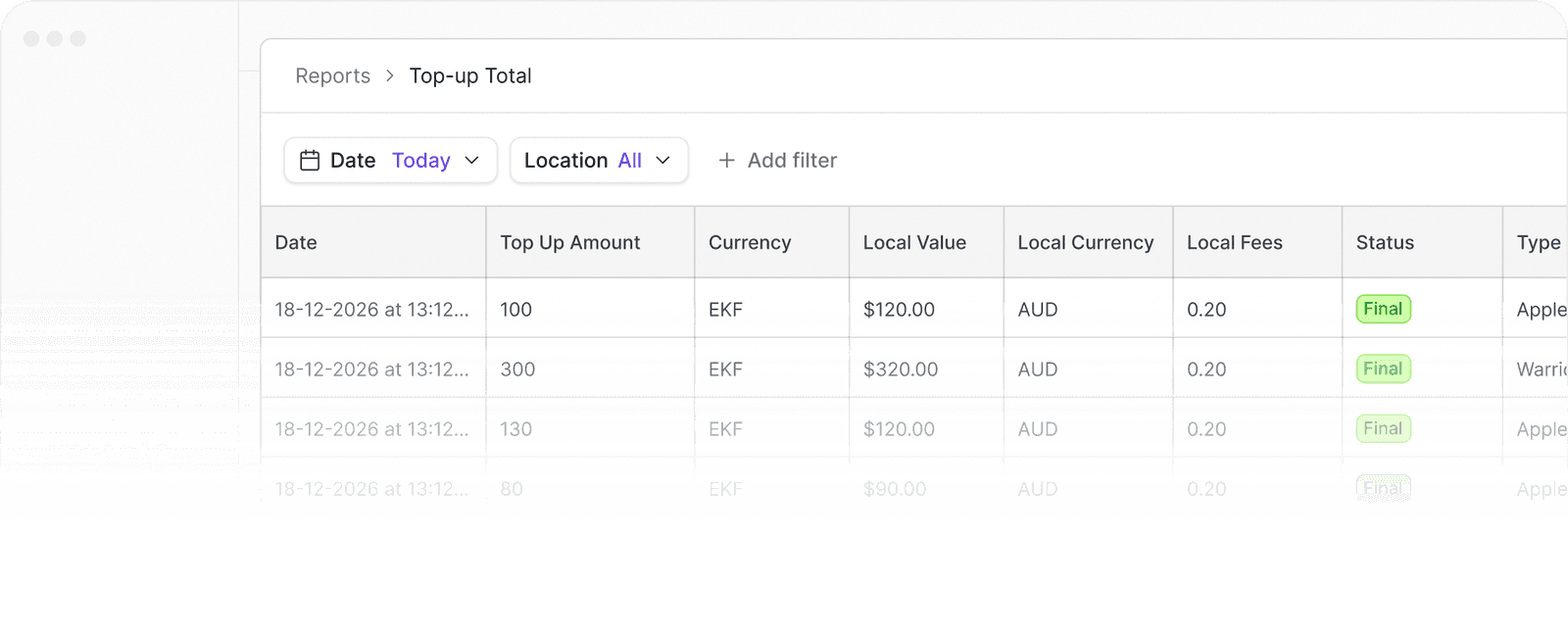Select Top-up Total breadcrumb title

click(470, 75)
